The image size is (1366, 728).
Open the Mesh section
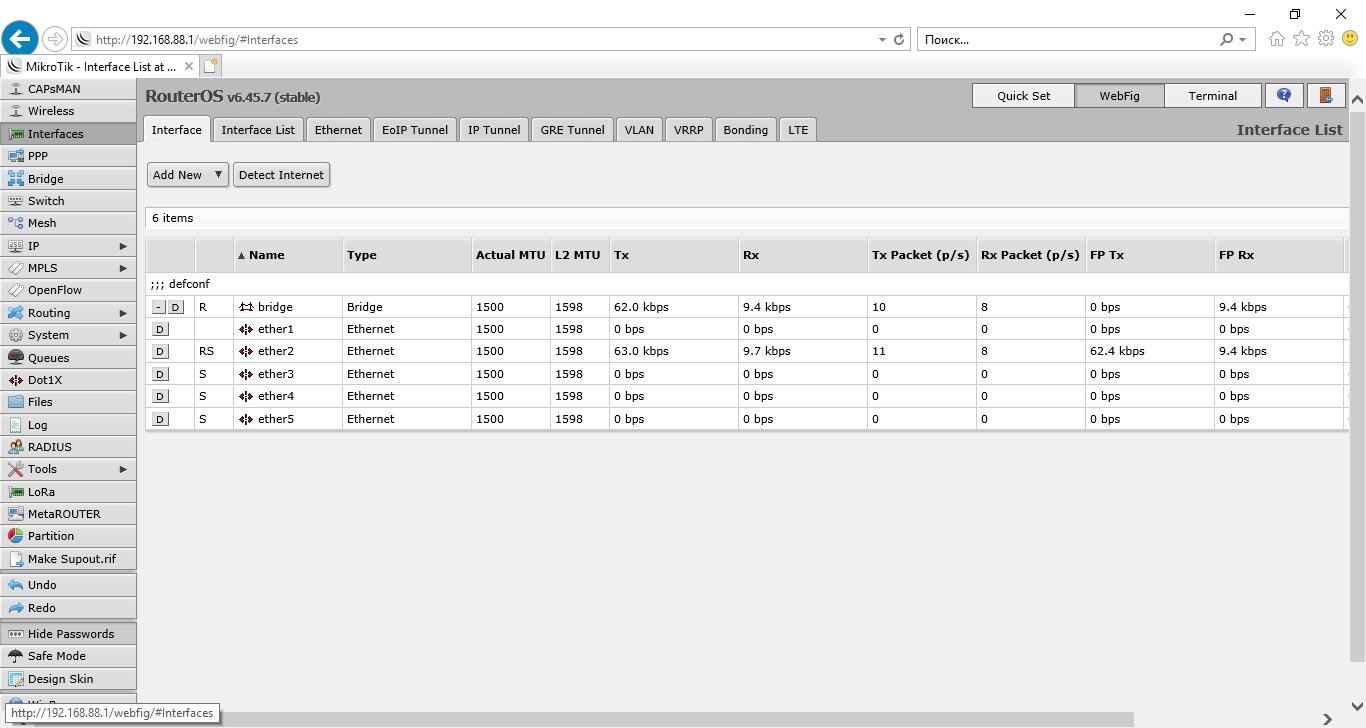click(x=68, y=223)
